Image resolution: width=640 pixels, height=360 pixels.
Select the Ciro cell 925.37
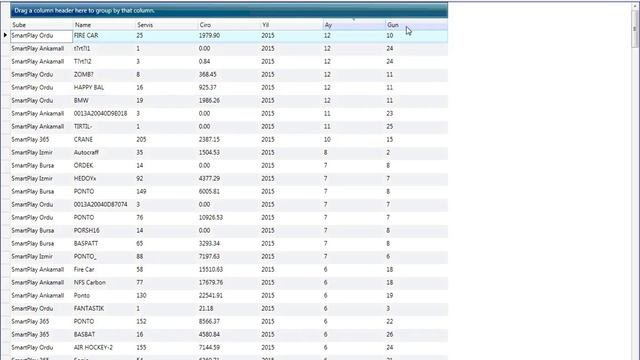pos(229,88)
